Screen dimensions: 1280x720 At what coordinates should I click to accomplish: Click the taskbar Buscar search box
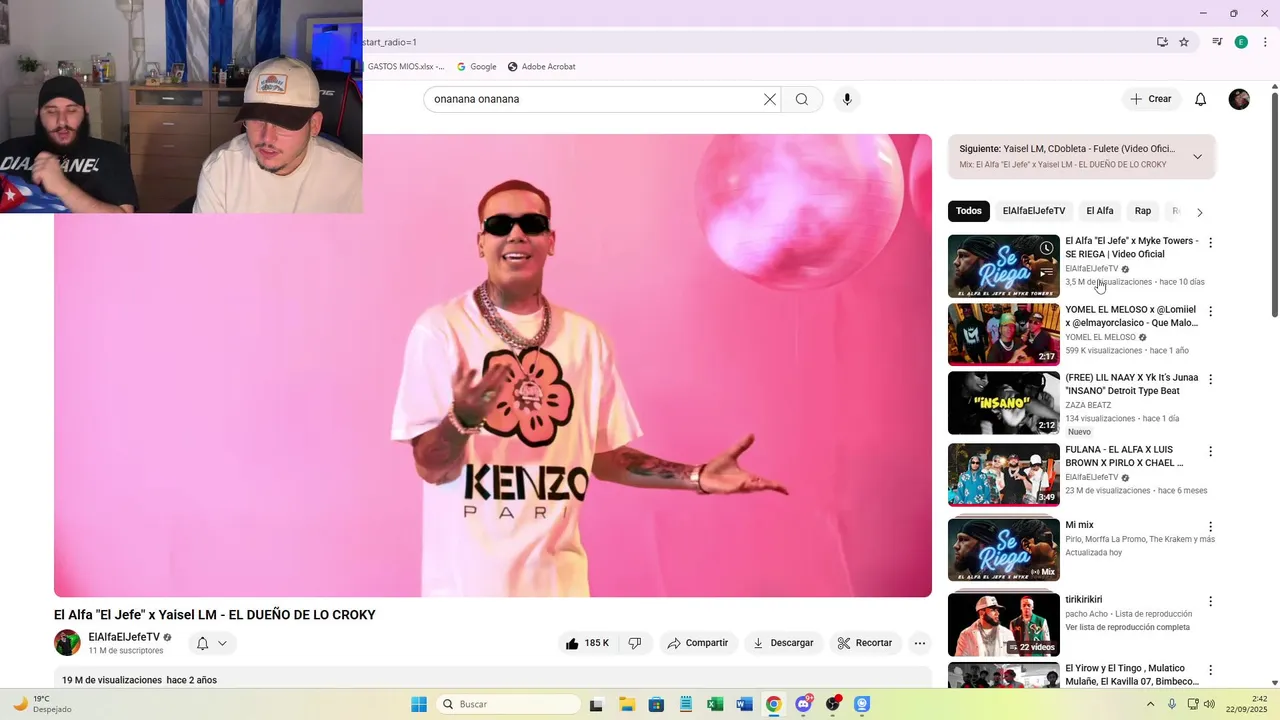coord(507,704)
